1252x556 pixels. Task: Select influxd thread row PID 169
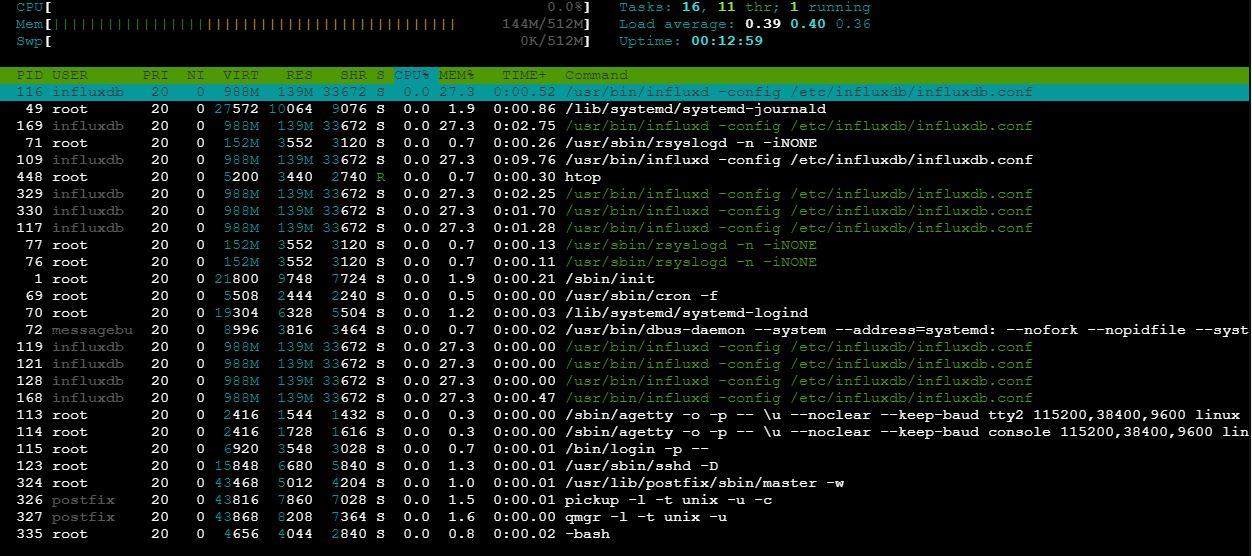click(625, 126)
